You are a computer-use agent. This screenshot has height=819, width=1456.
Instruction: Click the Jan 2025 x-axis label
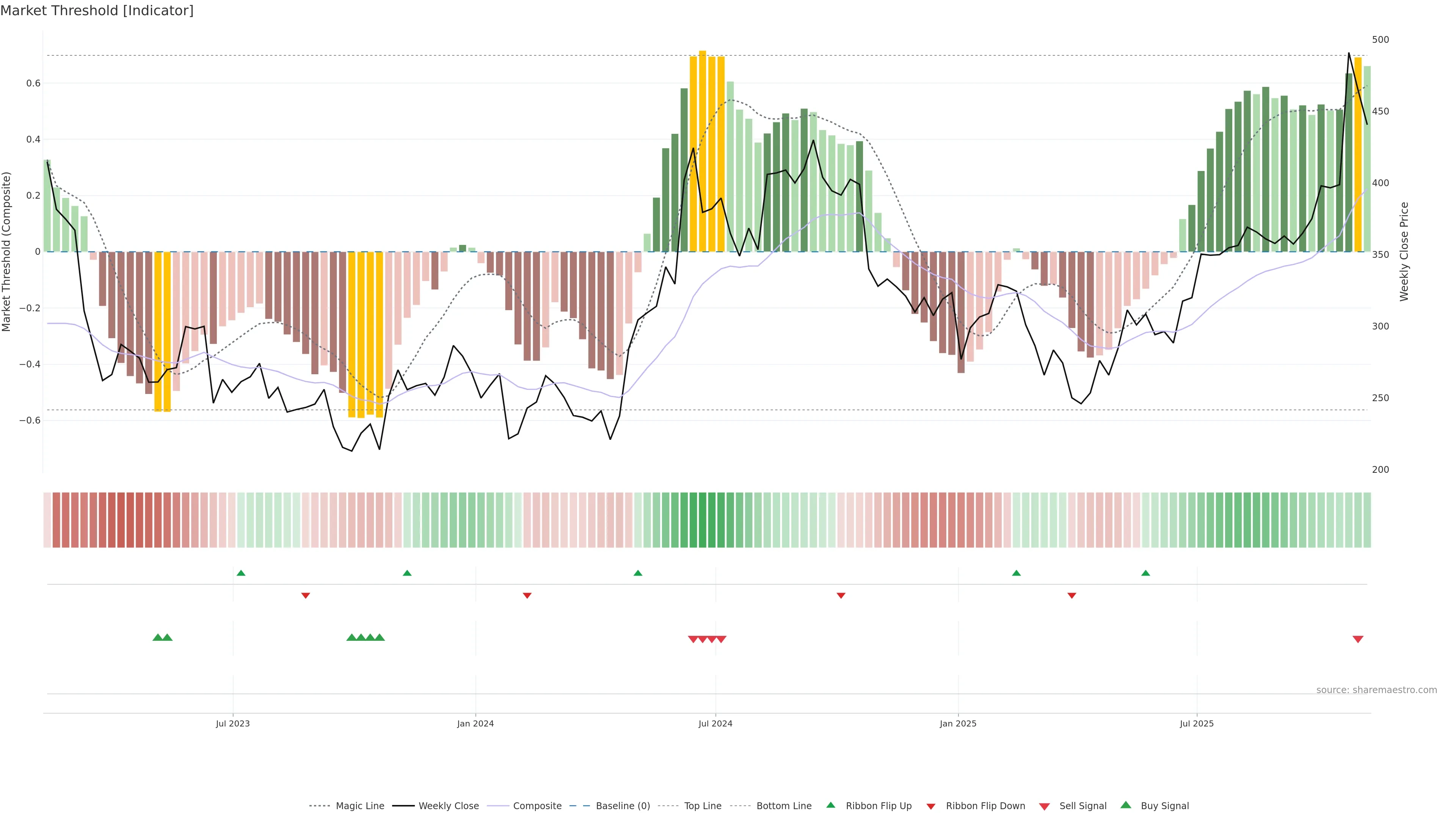tap(957, 723)
